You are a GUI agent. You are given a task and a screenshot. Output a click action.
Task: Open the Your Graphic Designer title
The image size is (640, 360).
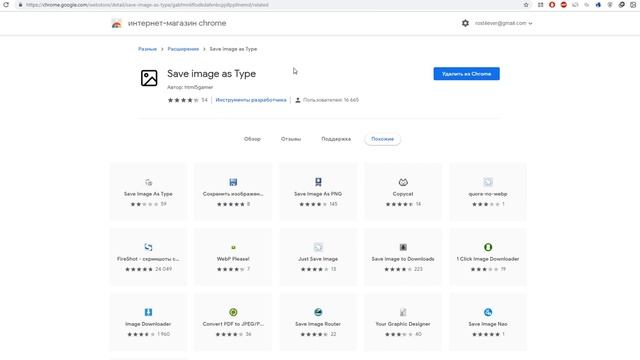[x=403, y=324]
